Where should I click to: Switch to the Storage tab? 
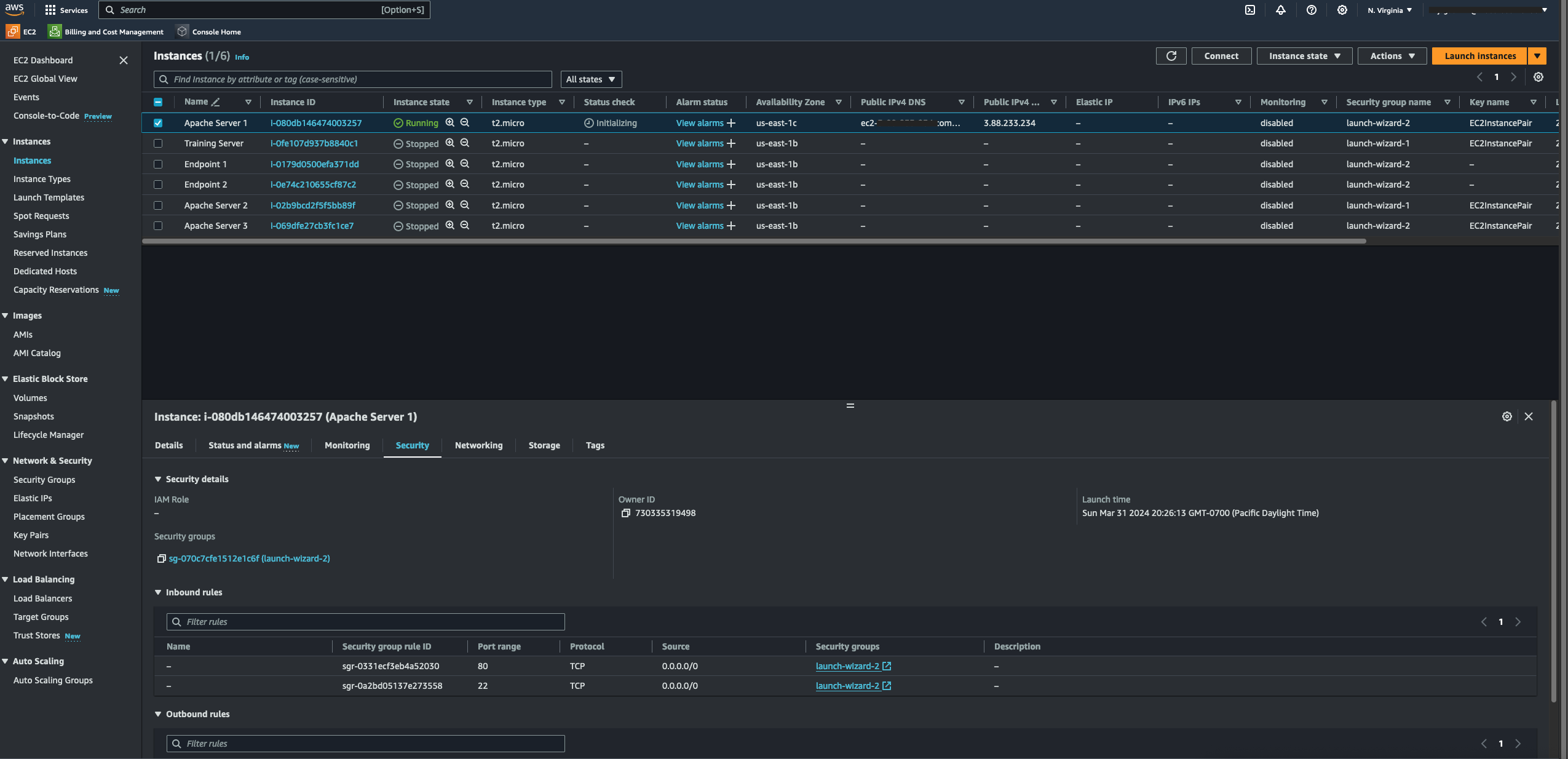point(544,445)
